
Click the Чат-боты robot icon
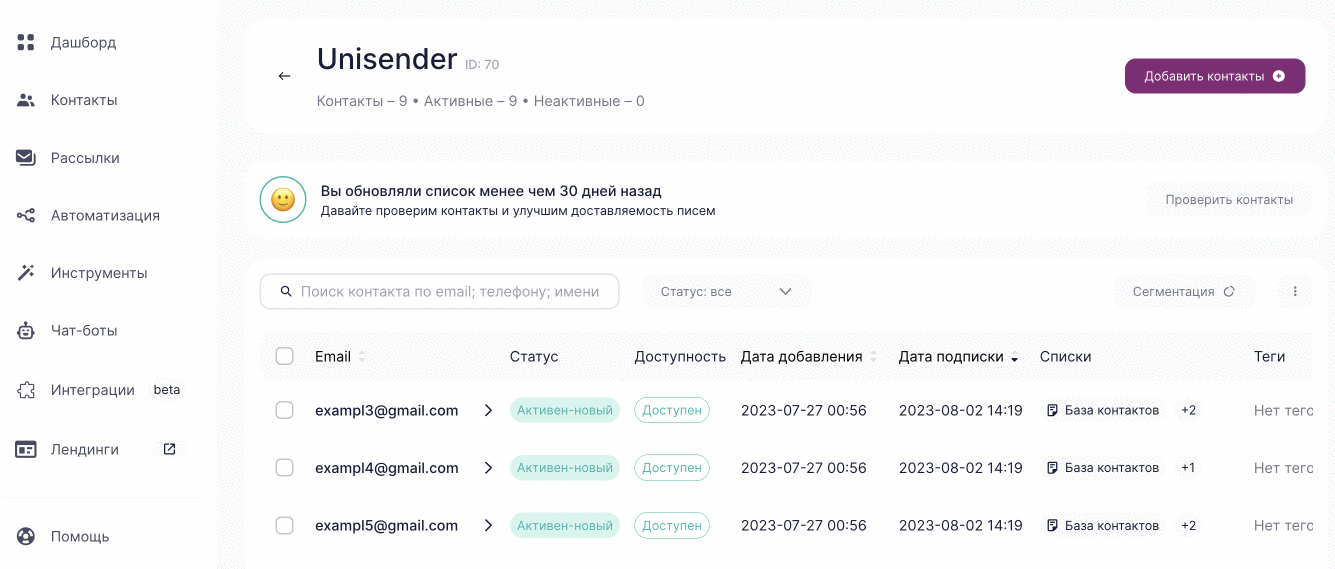click(26, 330)
